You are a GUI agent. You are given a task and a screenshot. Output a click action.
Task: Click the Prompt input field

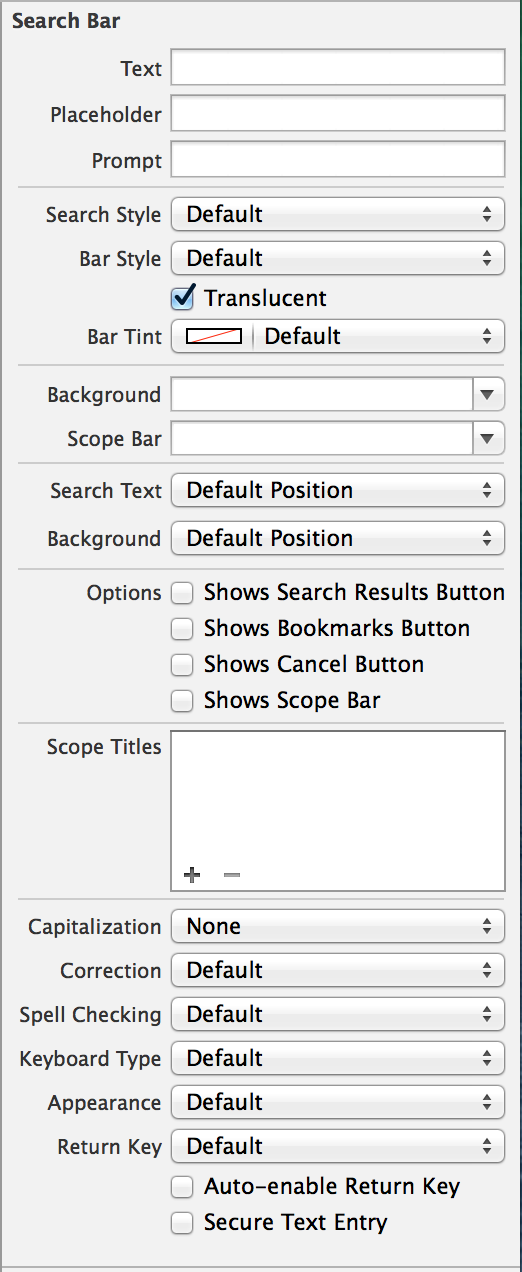[x=338, y=160]
